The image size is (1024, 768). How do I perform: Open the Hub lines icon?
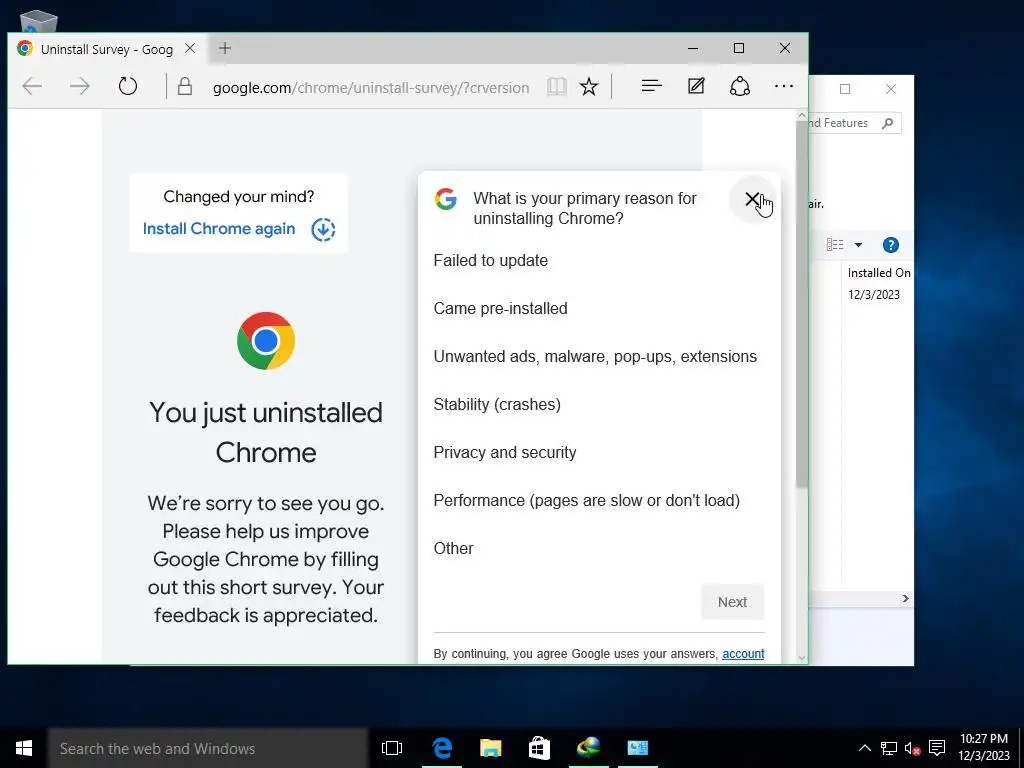tap(651, 86)
